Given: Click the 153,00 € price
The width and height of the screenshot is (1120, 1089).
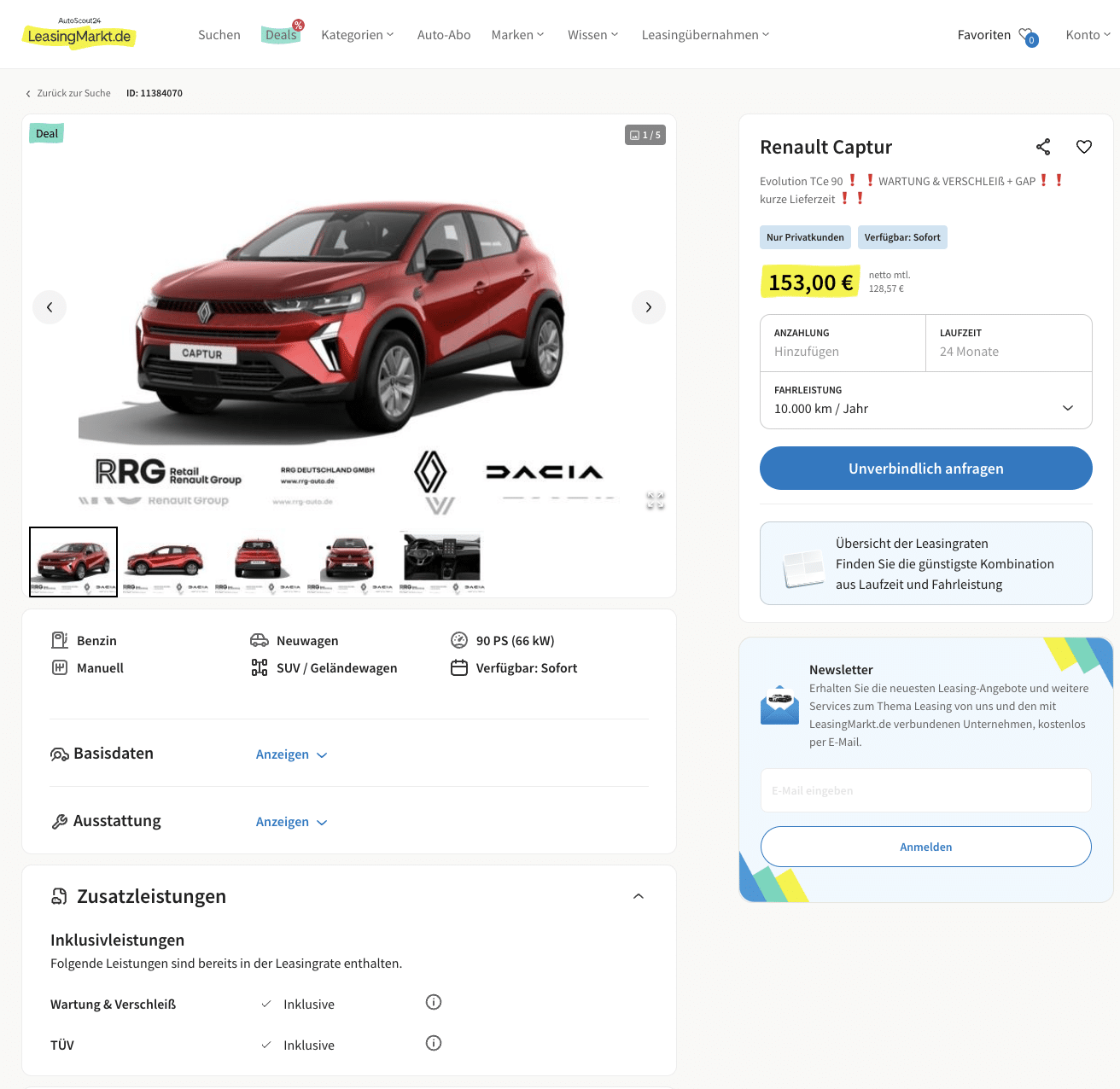Looking at the screenshot, I should pyautogui.click(x=810, y=282).
